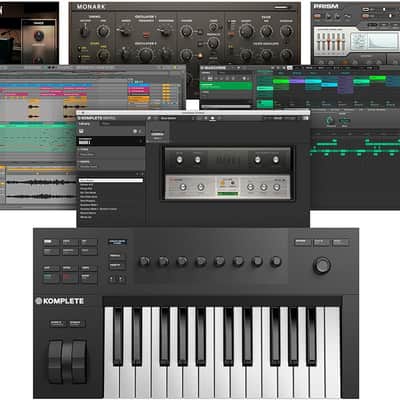This screenshot has width=400, height=400.
Task: Click the left page arrow button on the keyboard
Action: [112, 279]
